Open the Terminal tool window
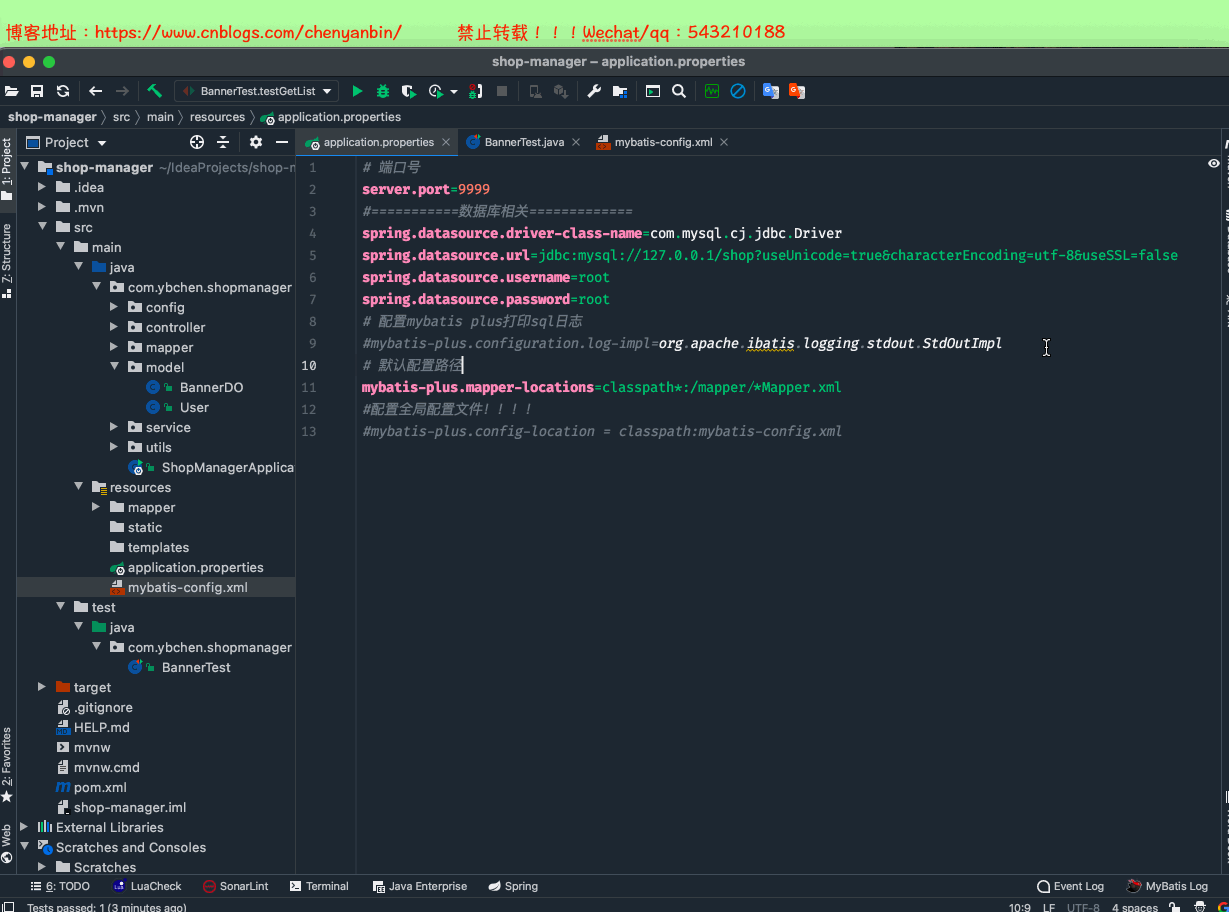The height and width of the screenshot is (912, 1229). pyautogui.click(x=319, y=886)
